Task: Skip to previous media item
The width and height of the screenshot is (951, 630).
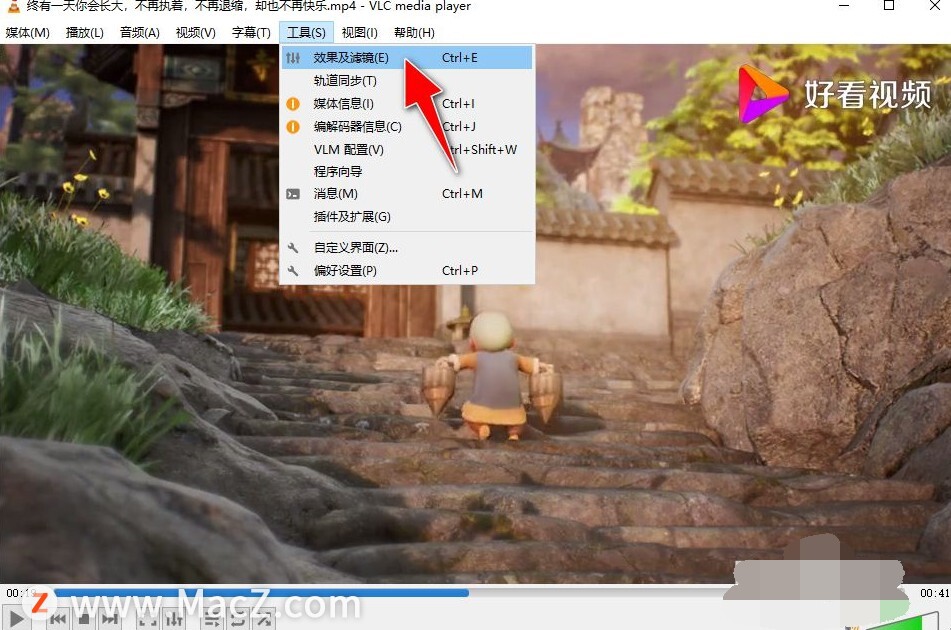Action: 58,619
